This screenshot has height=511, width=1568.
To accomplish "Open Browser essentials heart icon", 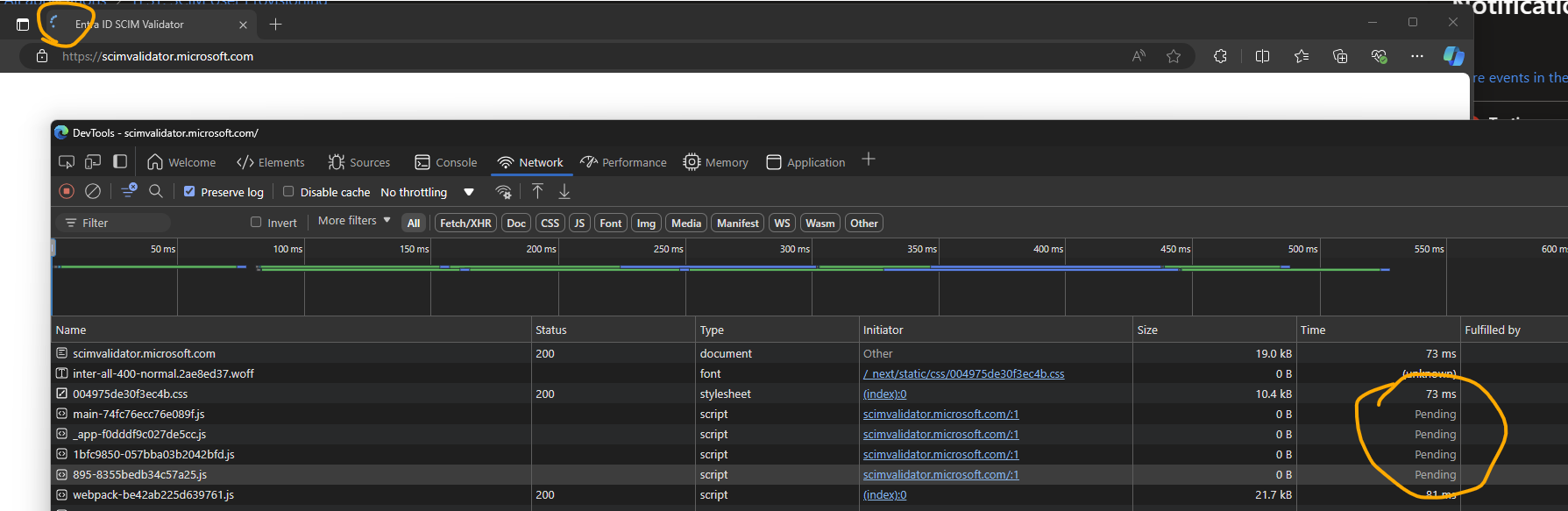I will click(1379, 56).
